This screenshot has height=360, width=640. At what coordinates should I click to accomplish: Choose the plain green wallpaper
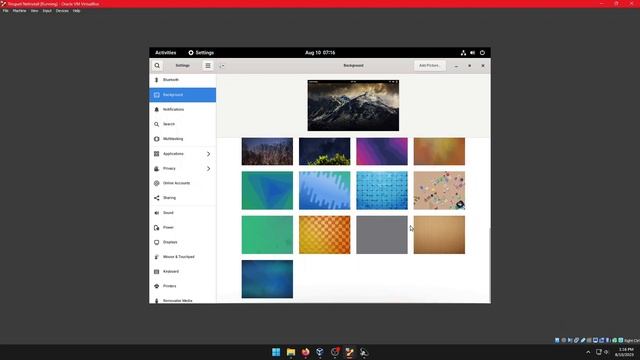click(x=267, y=235)
